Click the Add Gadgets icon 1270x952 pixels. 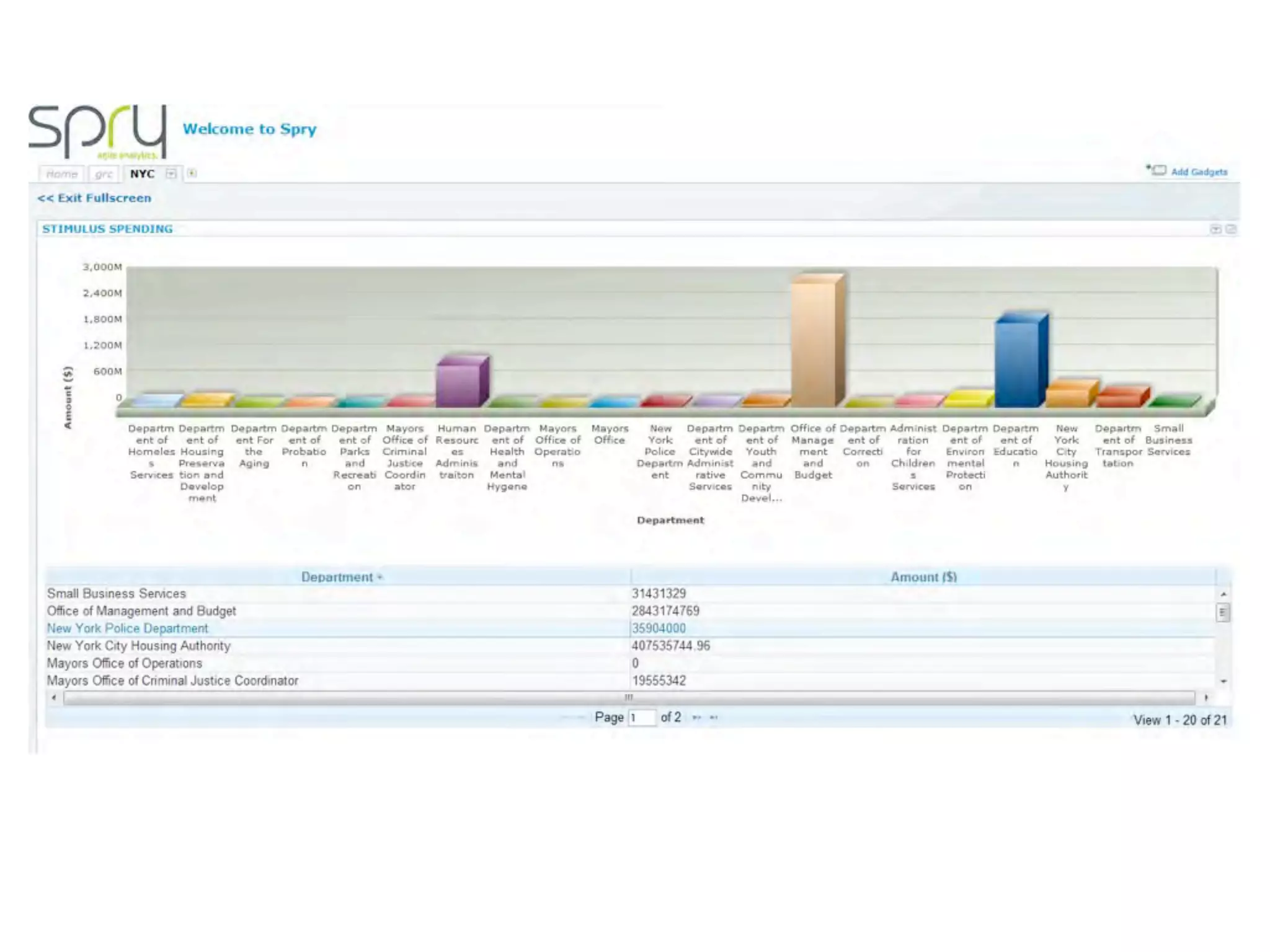point(1157,170)
